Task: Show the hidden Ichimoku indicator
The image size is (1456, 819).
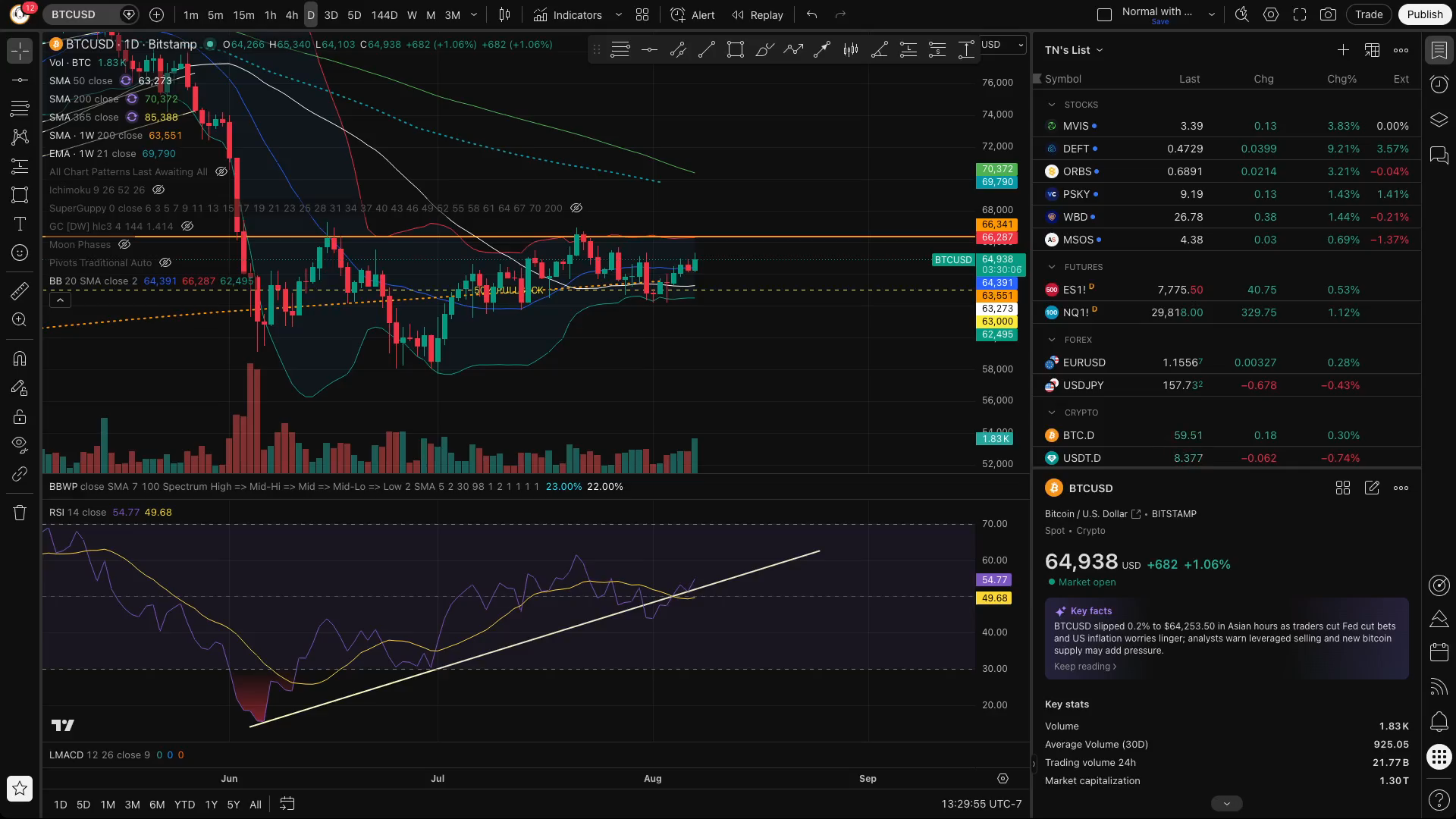Action: pyautogui.click(x=158, y=190)
